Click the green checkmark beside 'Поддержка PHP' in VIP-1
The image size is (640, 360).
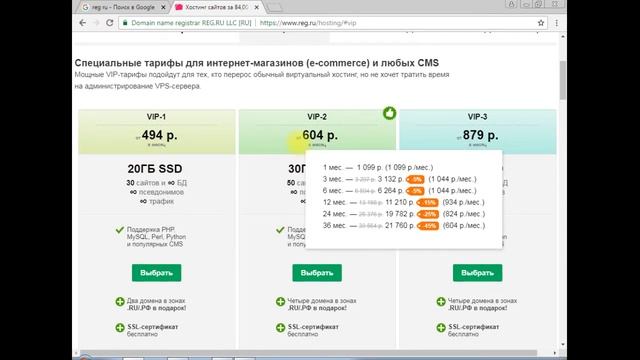120,230
